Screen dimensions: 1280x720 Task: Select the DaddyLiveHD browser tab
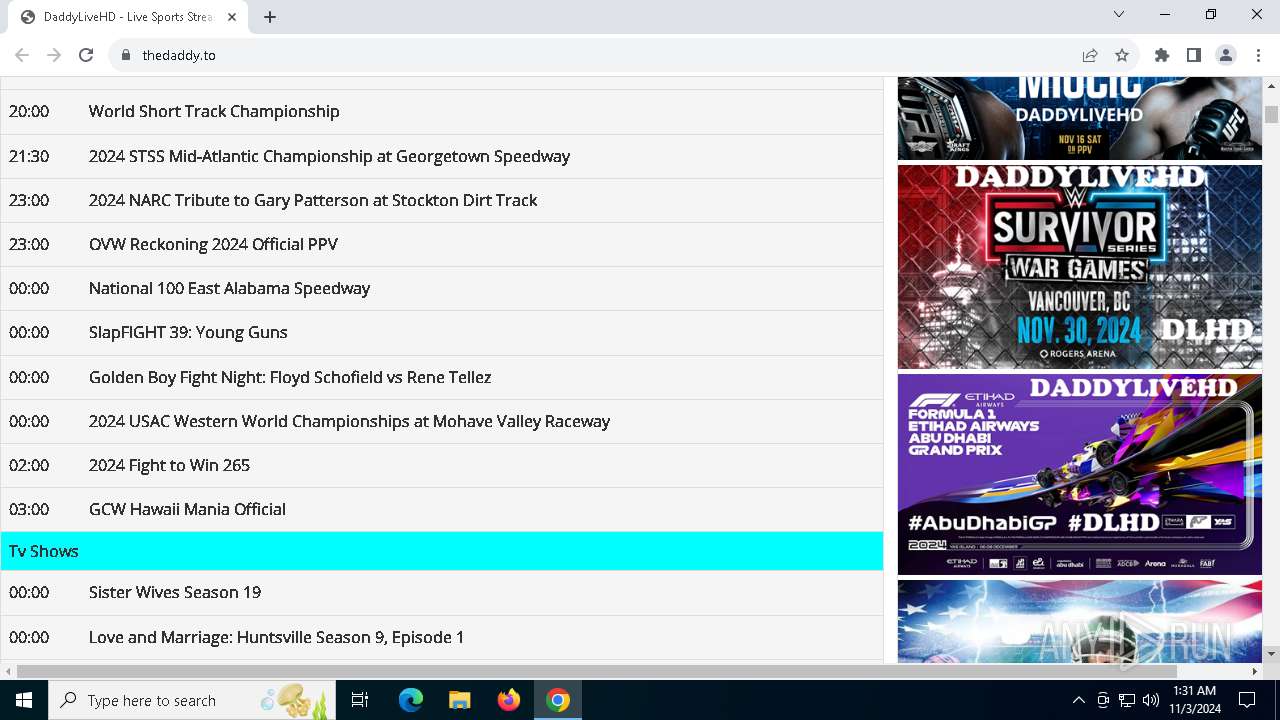[128, 17]
